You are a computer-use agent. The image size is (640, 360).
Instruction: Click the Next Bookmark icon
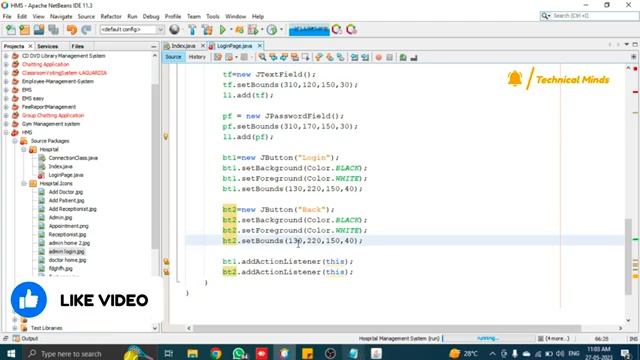pyautogui.click(x=329, y=57)
